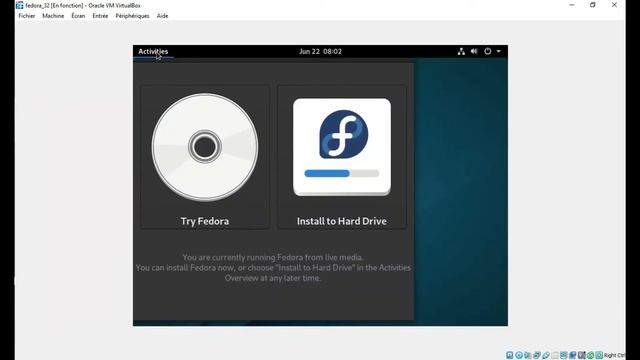
Task: Click the VirtualBox window title bar icon
Action: point(19,5)
